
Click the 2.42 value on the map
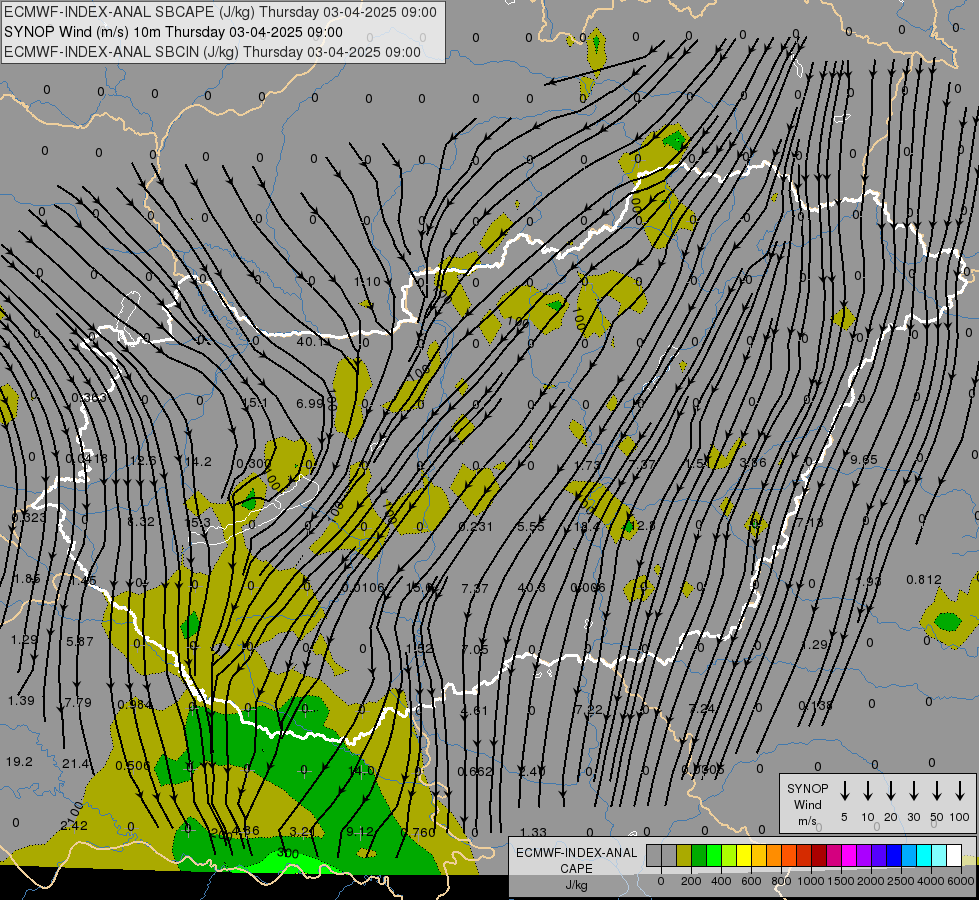coord(74,825)
